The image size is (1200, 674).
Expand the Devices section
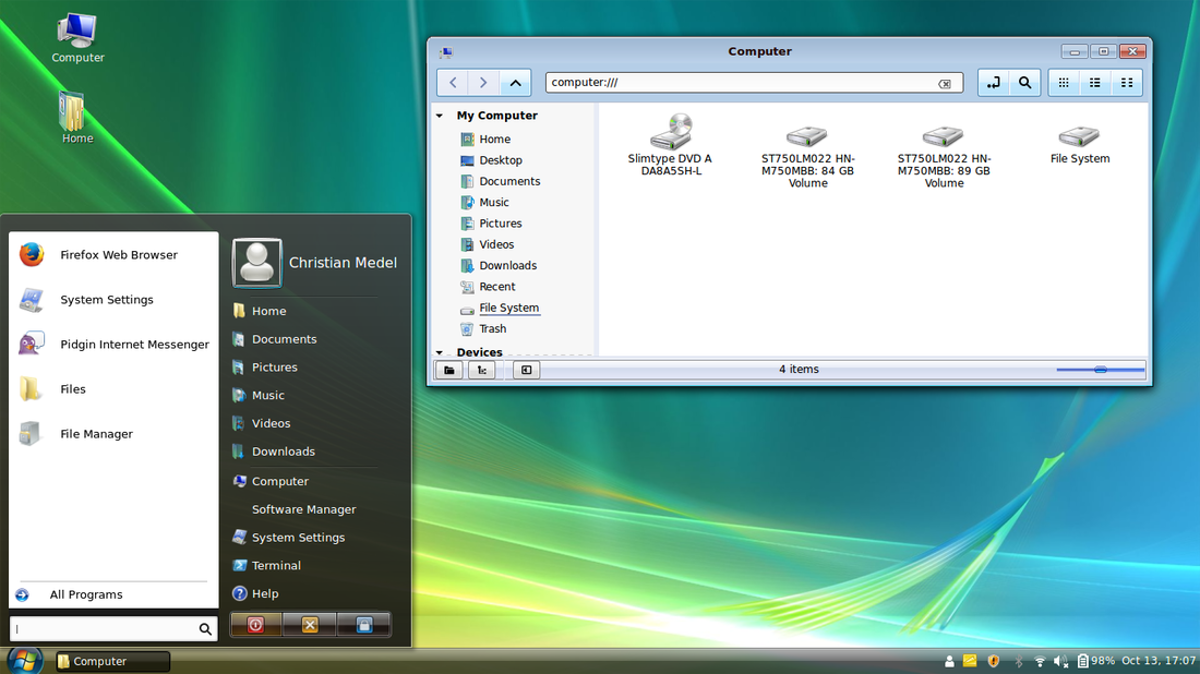(439, 352)
